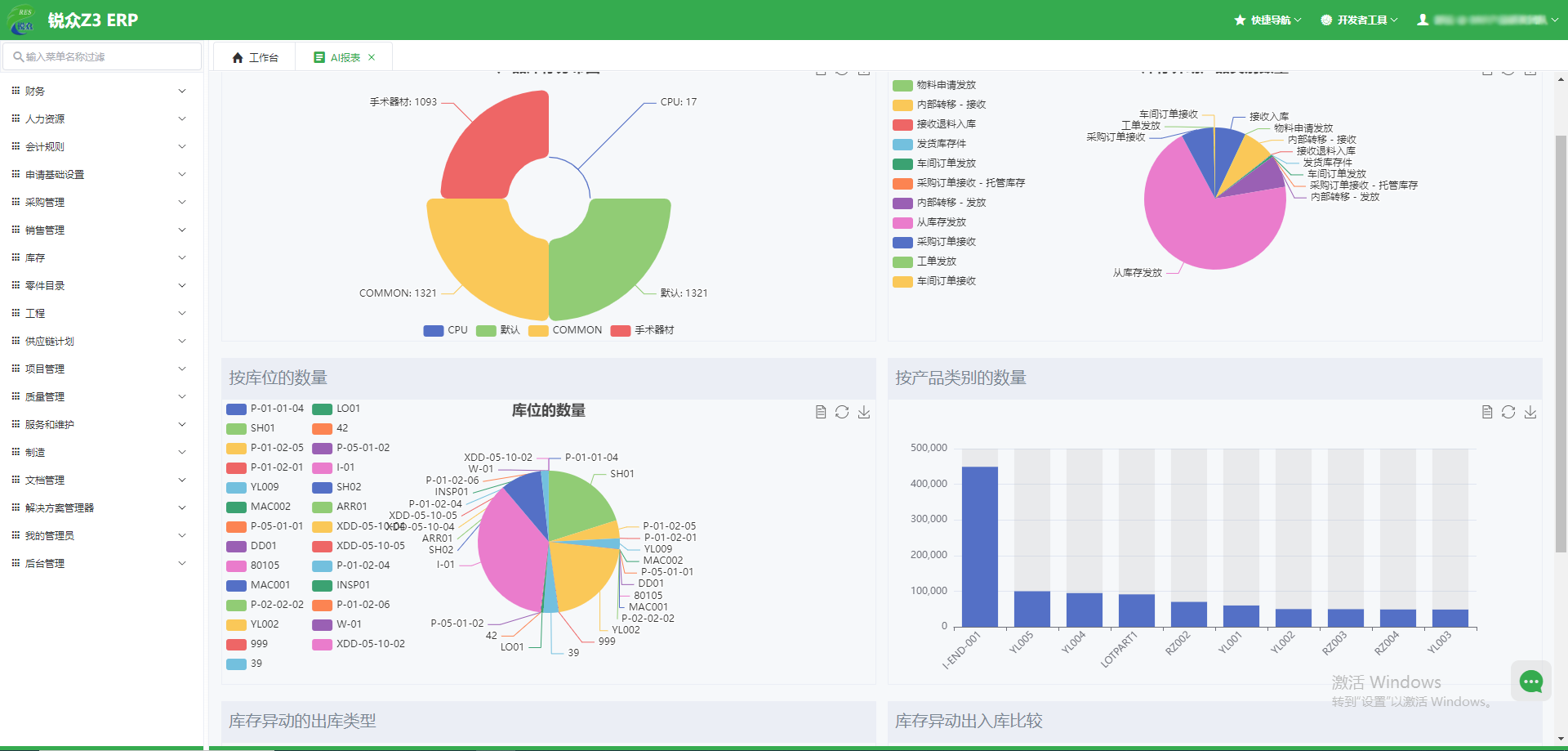Viewport: 1568px width, 751px height.
Task: Open the 快捷导航 dropdown
Action: (x=1268, y=20)
